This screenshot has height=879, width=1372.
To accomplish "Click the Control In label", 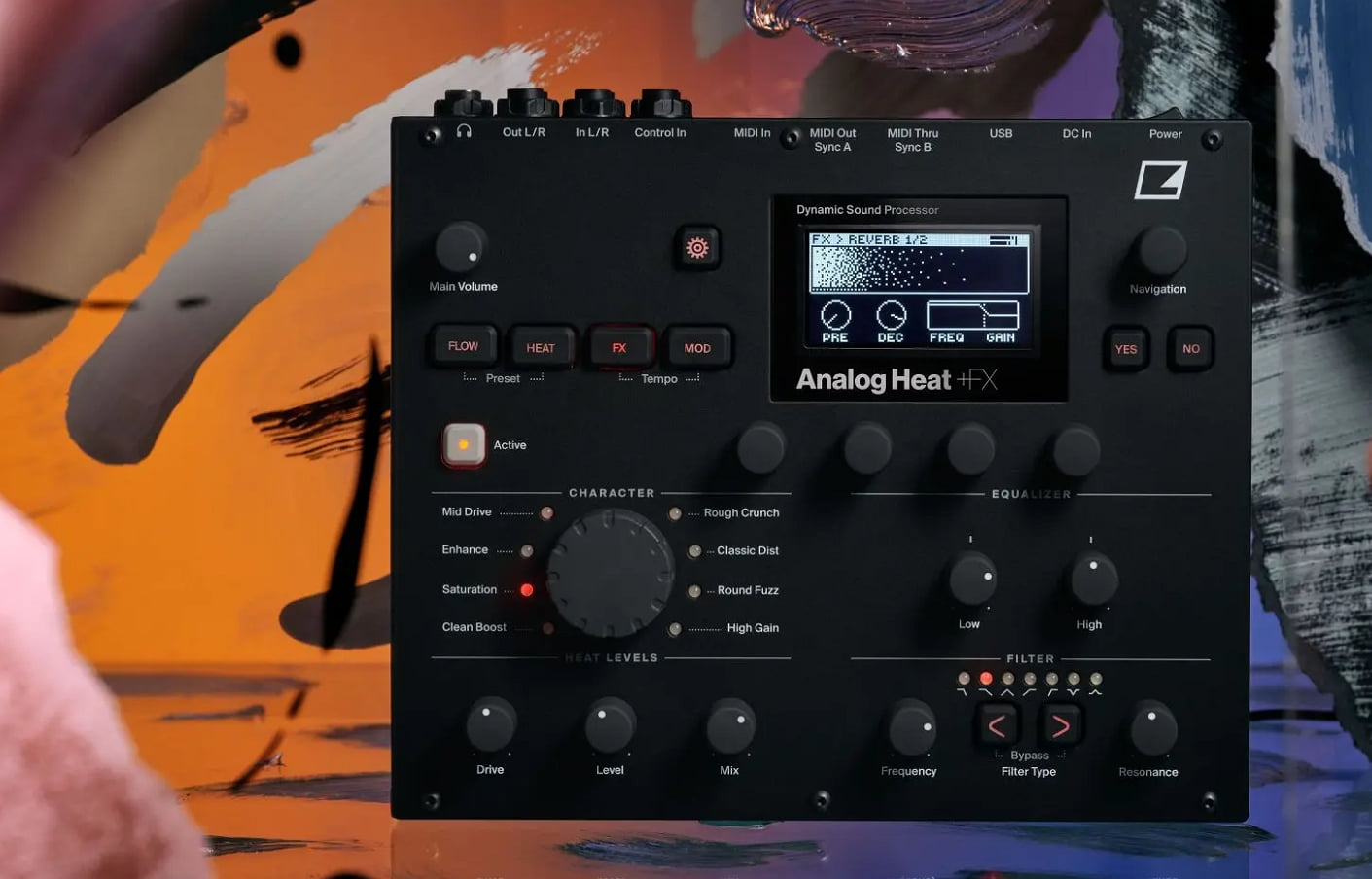I will [660, 133].
